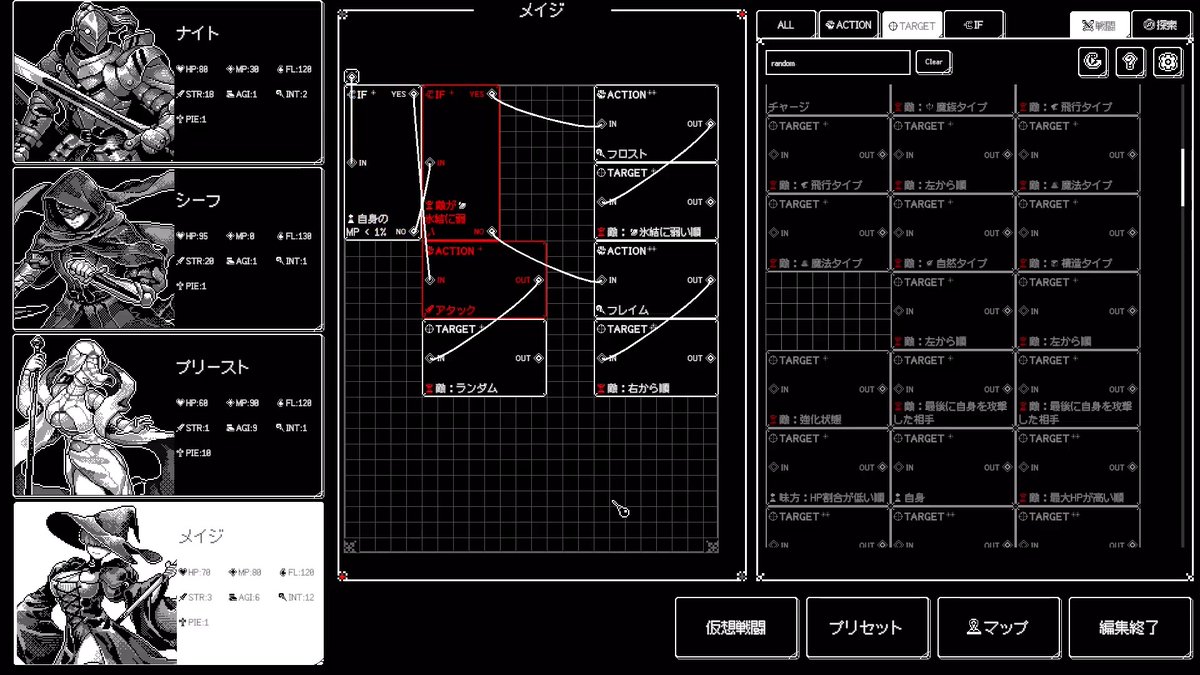Pick palette card 敵：強化状態
Screen dimensions: 1200x675
point(828,389)
